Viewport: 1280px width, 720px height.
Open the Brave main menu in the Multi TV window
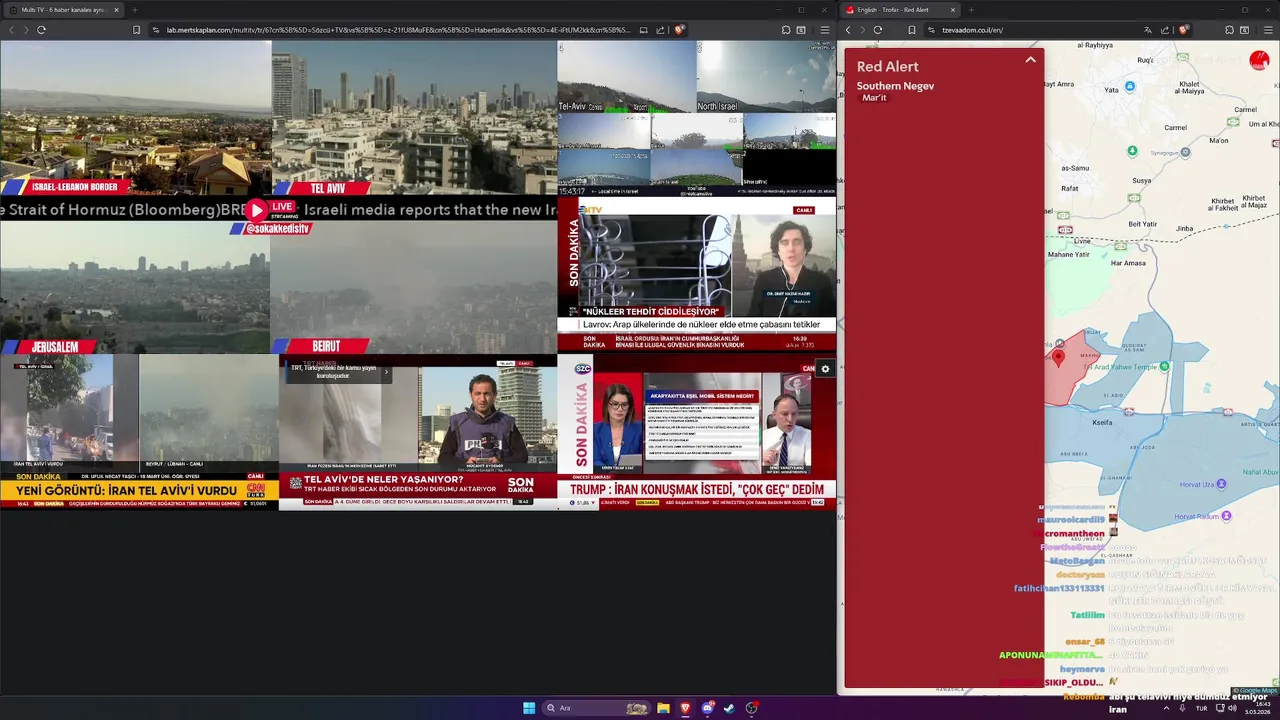824,30
